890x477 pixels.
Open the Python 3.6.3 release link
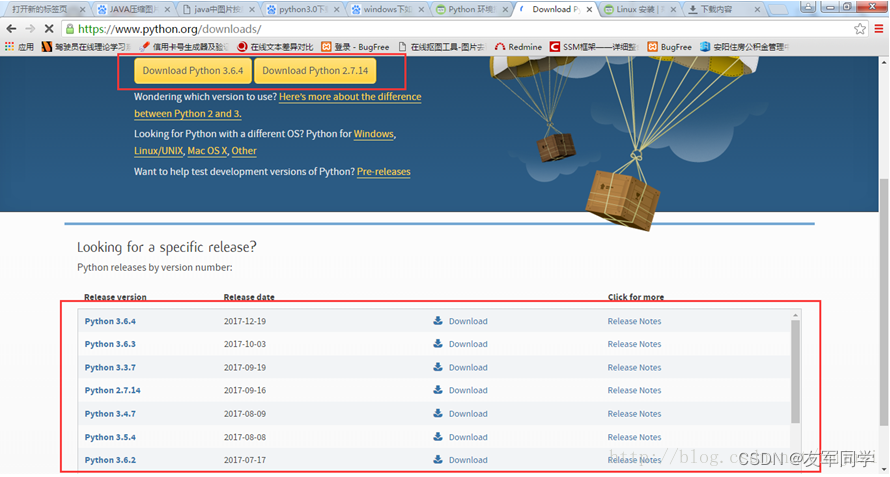(x=110, y=344)
